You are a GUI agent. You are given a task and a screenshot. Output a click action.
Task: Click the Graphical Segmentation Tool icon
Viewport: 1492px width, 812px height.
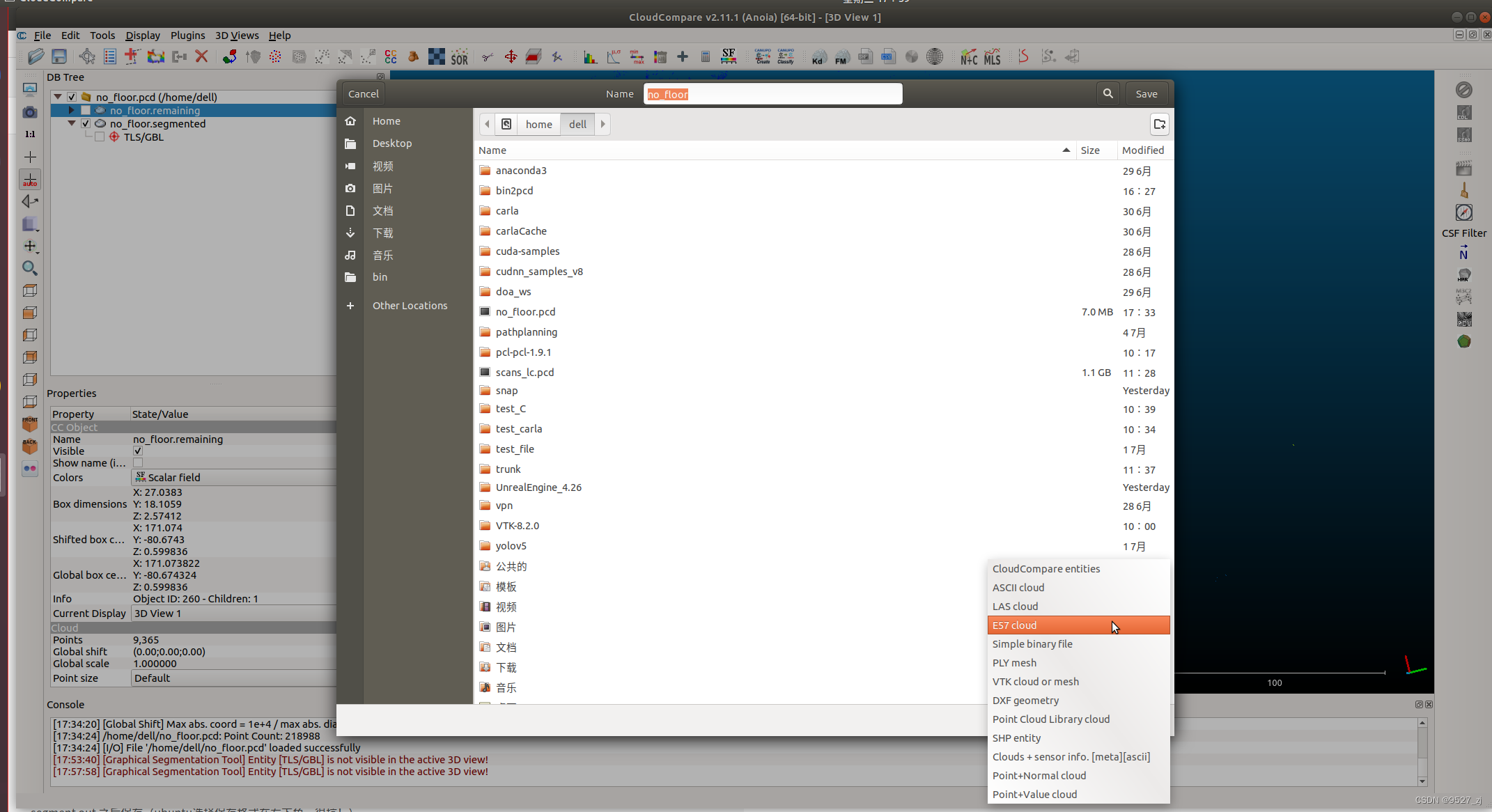[x=487, y=56]
